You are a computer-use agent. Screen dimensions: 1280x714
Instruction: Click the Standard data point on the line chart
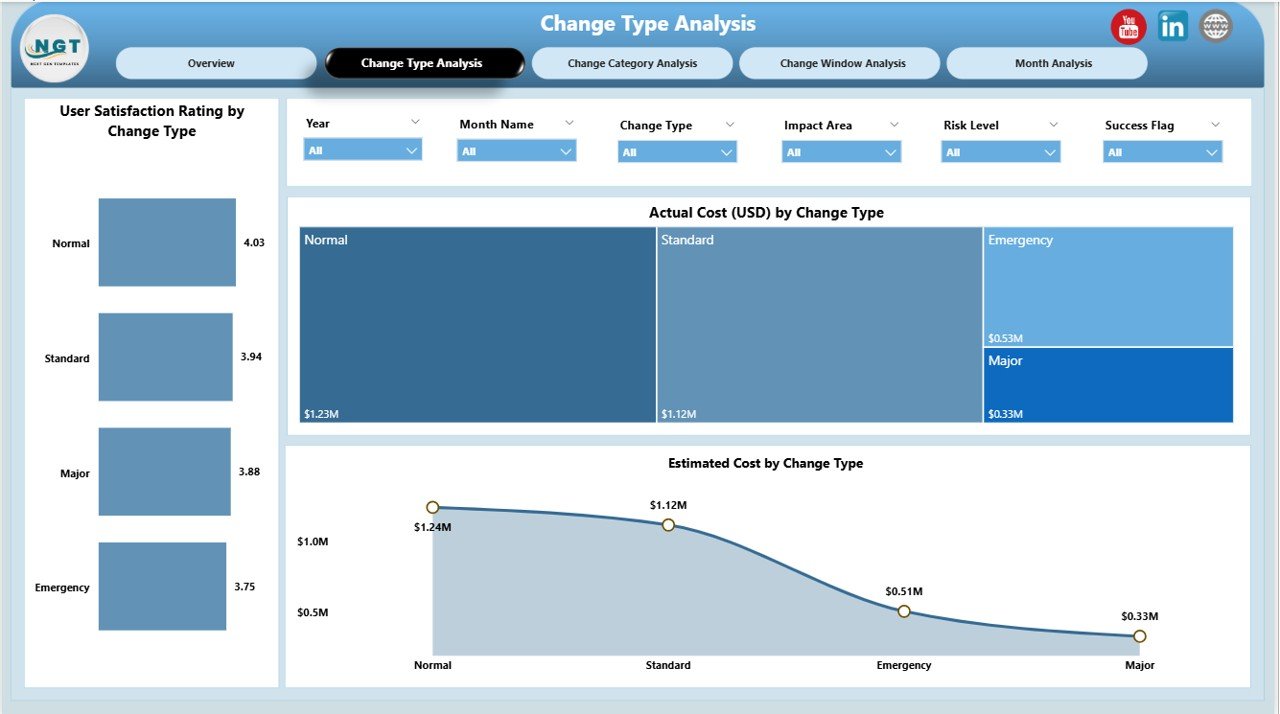[668, 524]
